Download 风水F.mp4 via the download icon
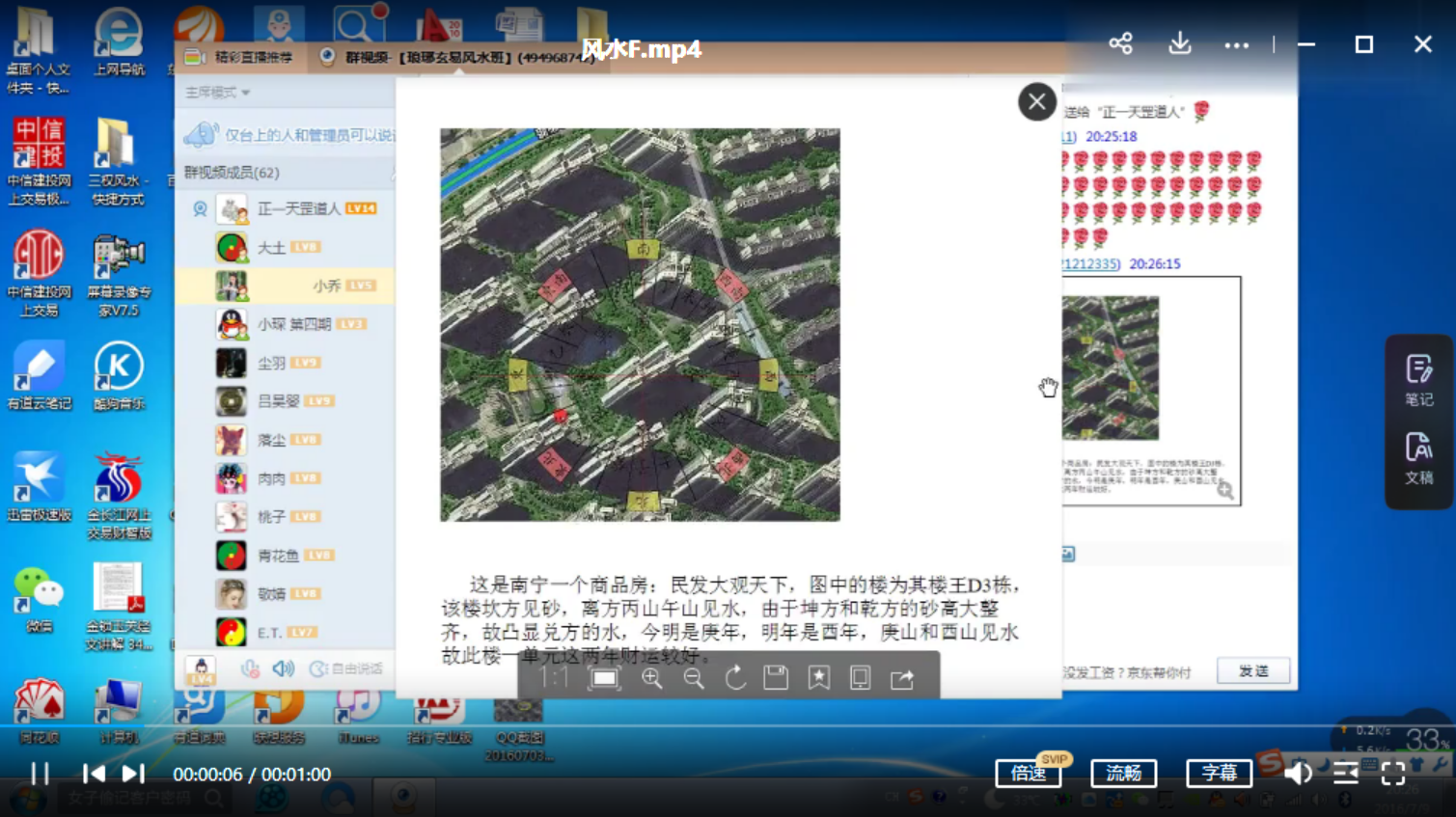The width and height of the screenshot is (1456, 817). [x=1179, y=43]
